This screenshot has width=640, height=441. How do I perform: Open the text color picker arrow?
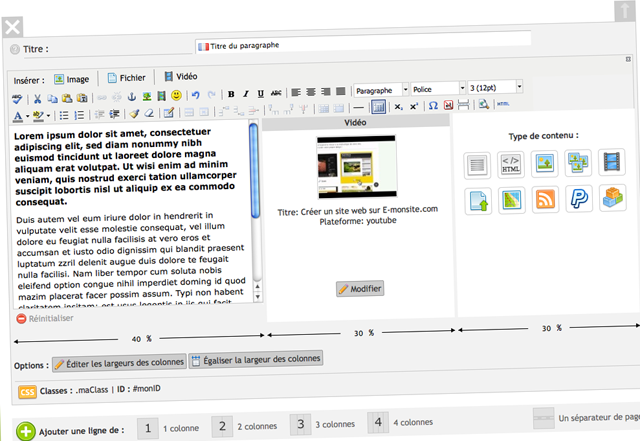tap(25, 116)
